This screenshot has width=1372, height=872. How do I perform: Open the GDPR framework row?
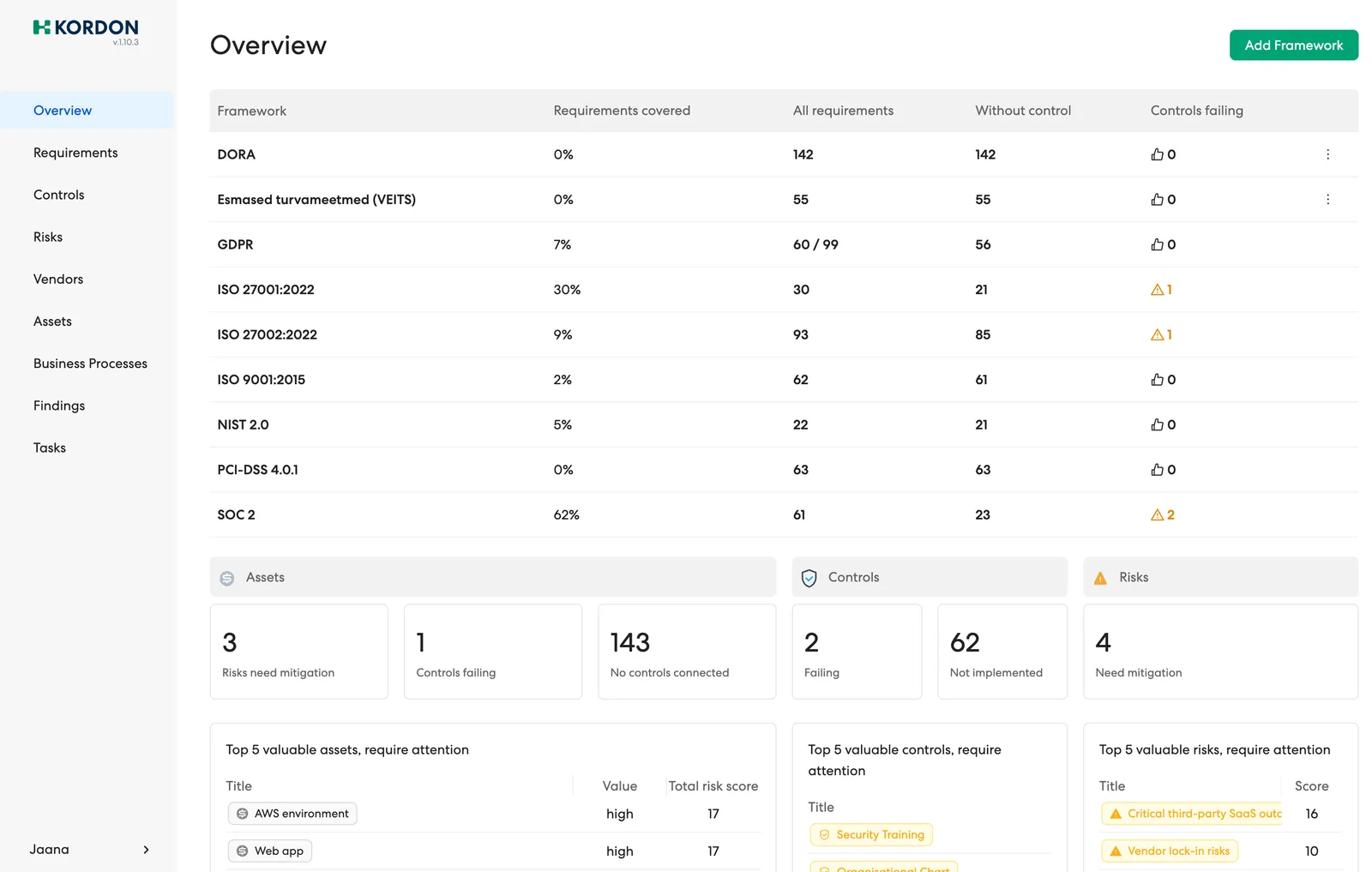pos(784,244)
